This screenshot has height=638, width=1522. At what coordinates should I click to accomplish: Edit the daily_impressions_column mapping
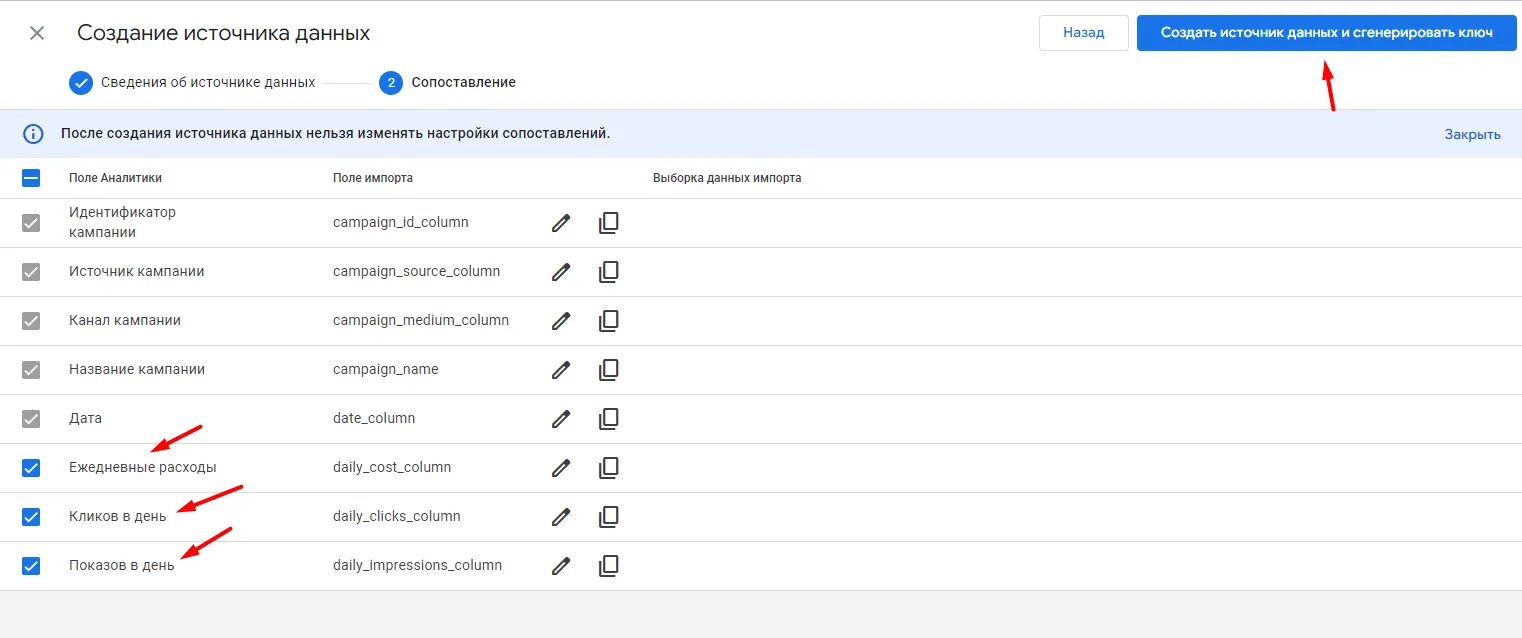[x=561, y=566]
